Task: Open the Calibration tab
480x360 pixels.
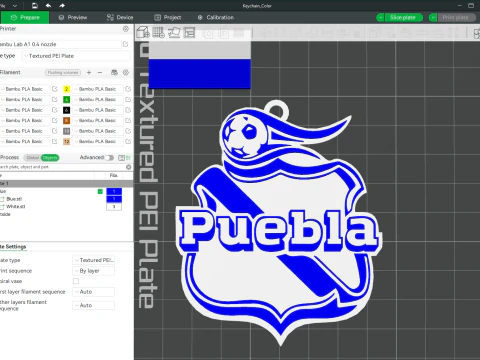Action: (216, 17)
